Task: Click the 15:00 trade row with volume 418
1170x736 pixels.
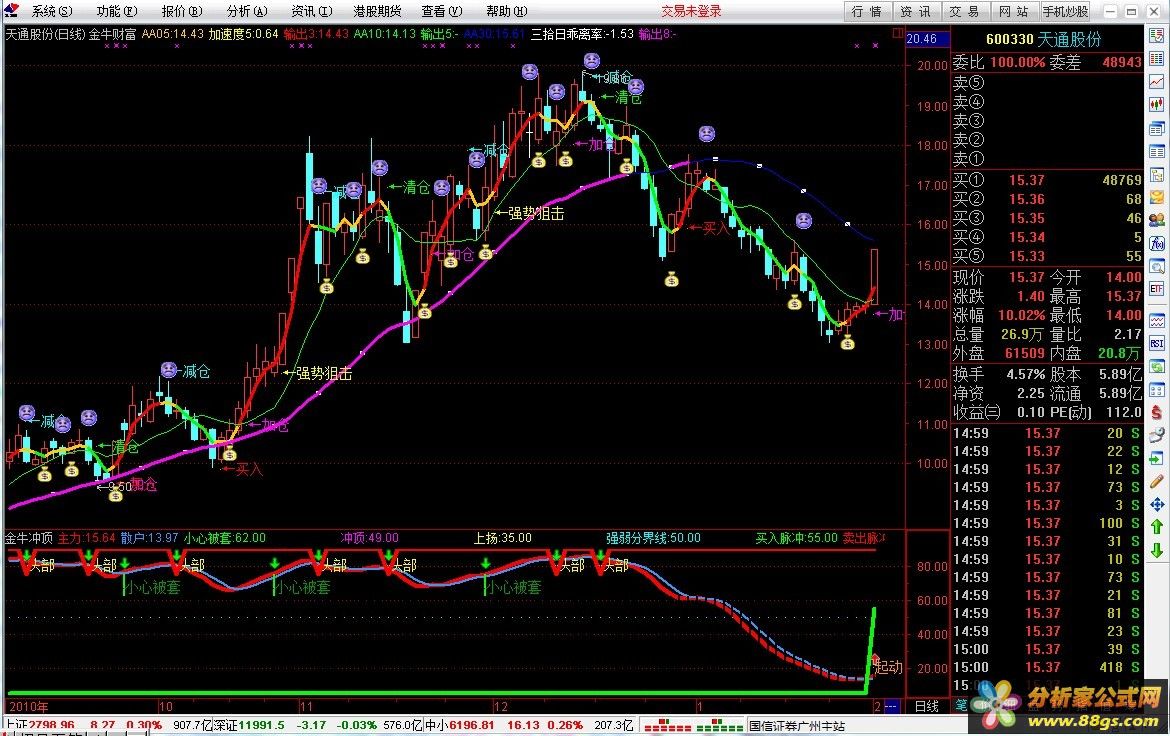Action: pyautogui.click(x=1047, y=667)
